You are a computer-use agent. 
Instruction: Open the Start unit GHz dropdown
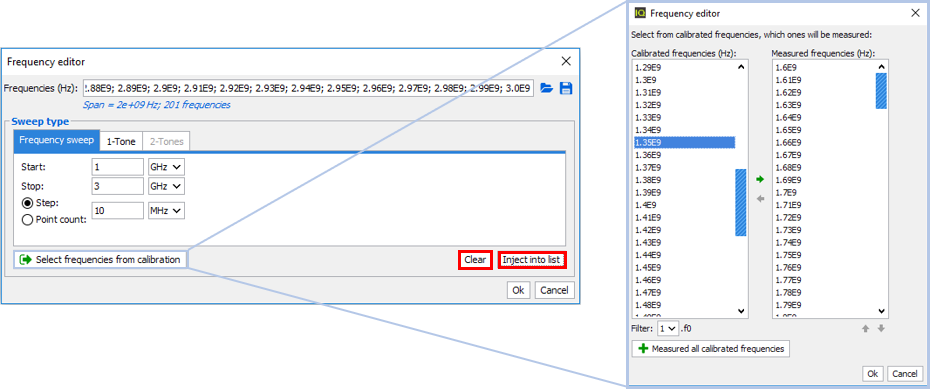tap(166, 167)
